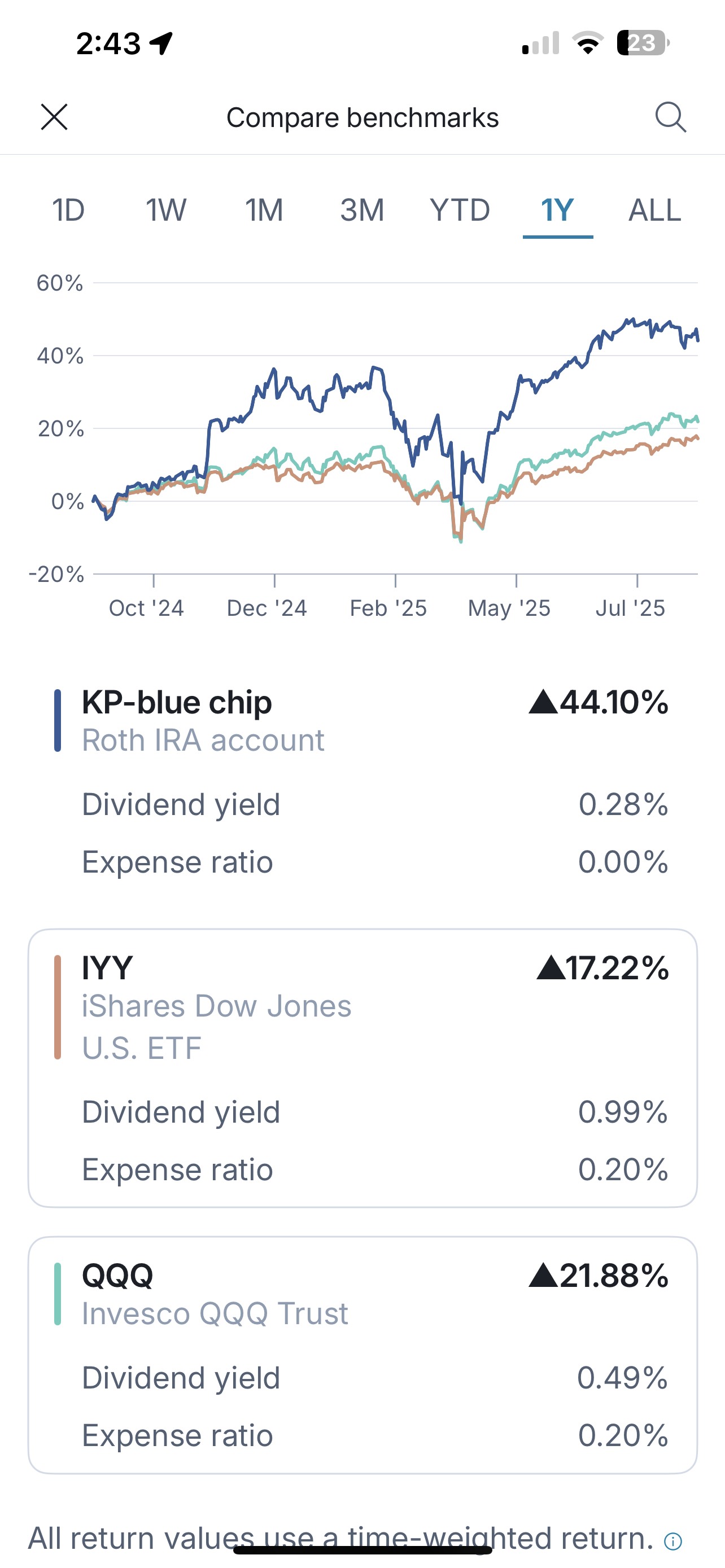The height and width of the screenshot is (1568, 725).
Task: Tap the teal QQQ color indicator
Action: click(58, 1294)
